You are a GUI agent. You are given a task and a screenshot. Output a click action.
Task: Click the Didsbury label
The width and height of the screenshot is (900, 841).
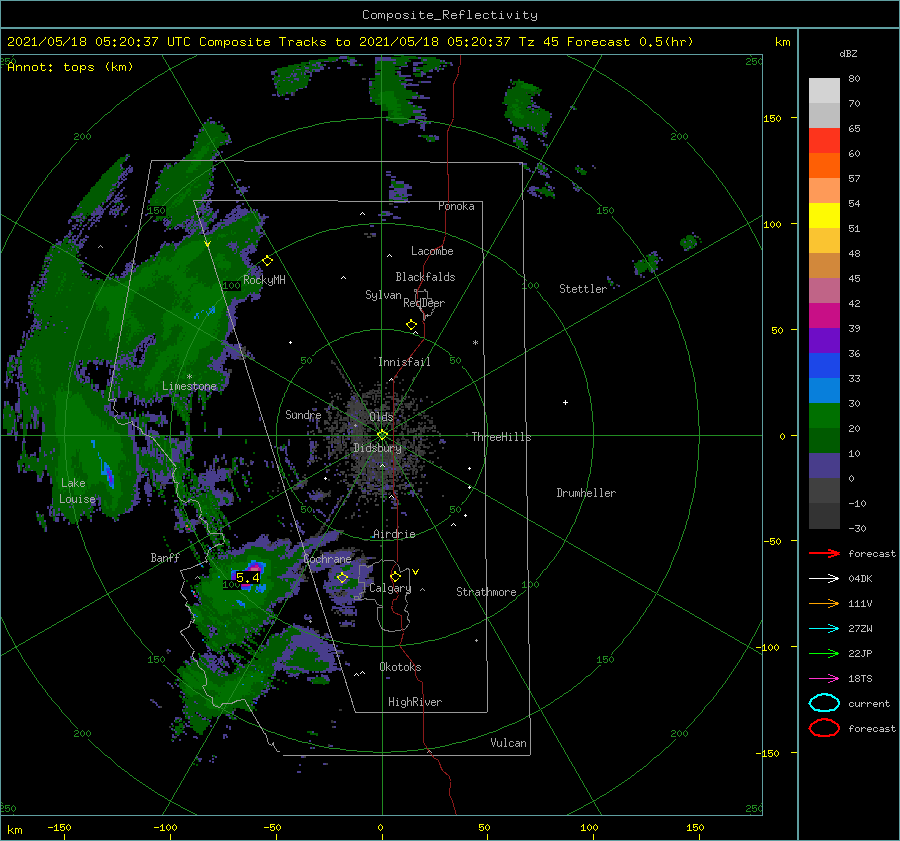[x=377, y=448]
